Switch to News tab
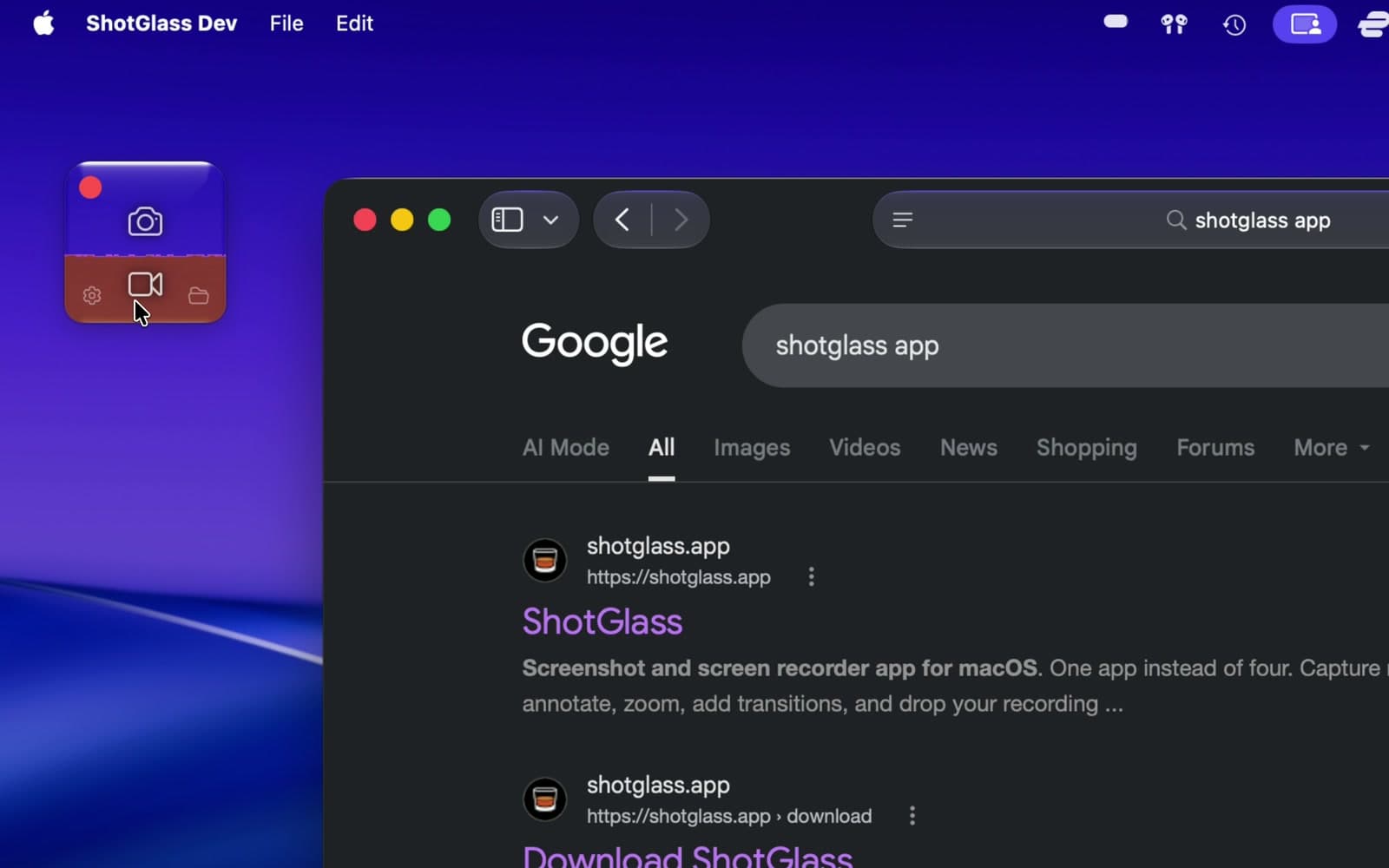 pyautogui.click(x=969, y=447)
